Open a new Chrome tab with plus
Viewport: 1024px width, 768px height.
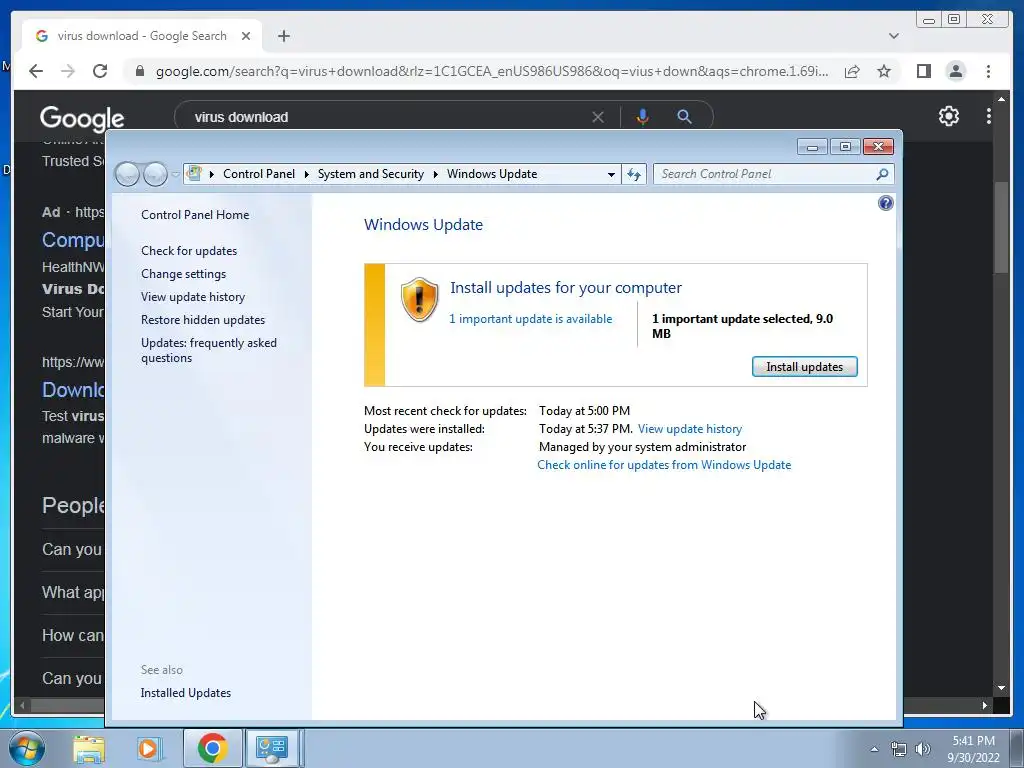[283, 36]
